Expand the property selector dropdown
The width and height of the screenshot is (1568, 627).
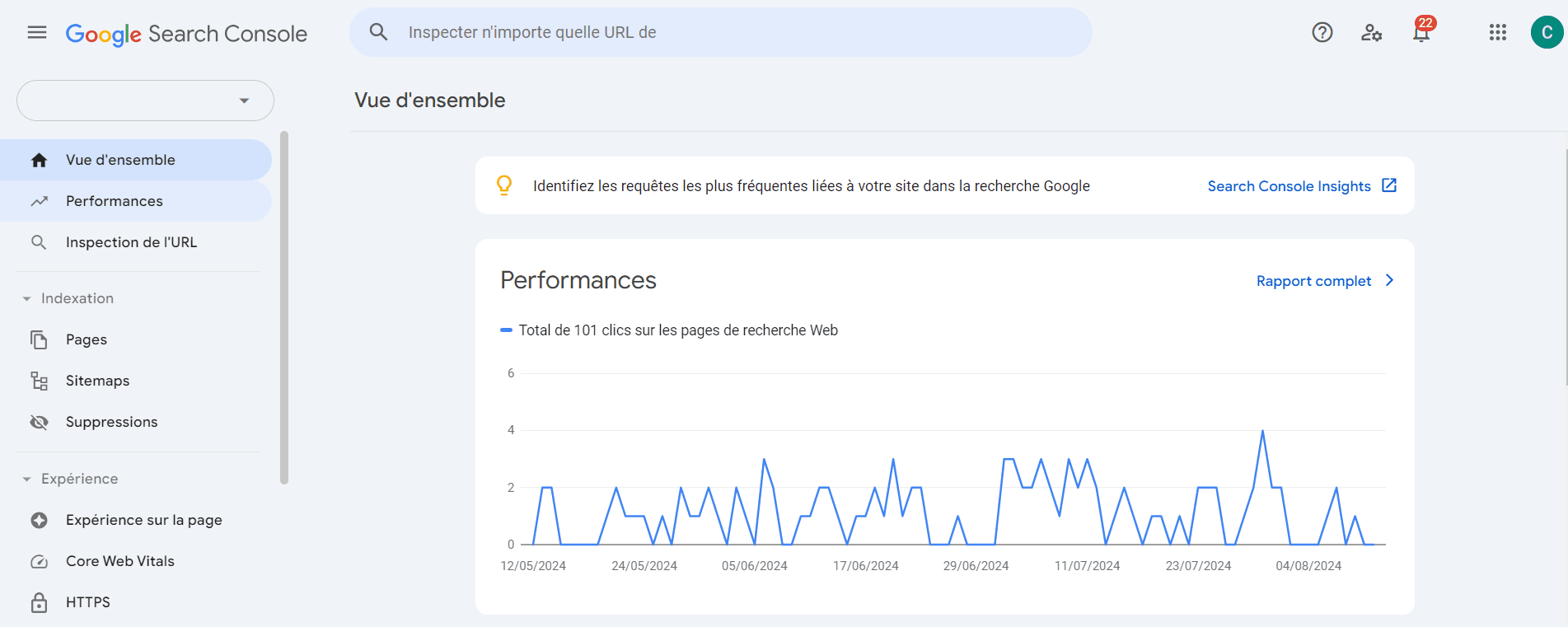click(x=145, y=101)
